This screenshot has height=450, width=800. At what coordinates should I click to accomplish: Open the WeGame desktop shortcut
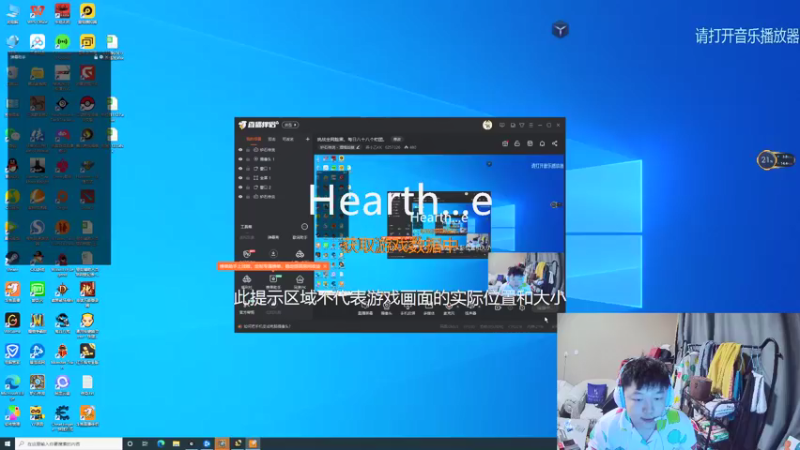12,323
